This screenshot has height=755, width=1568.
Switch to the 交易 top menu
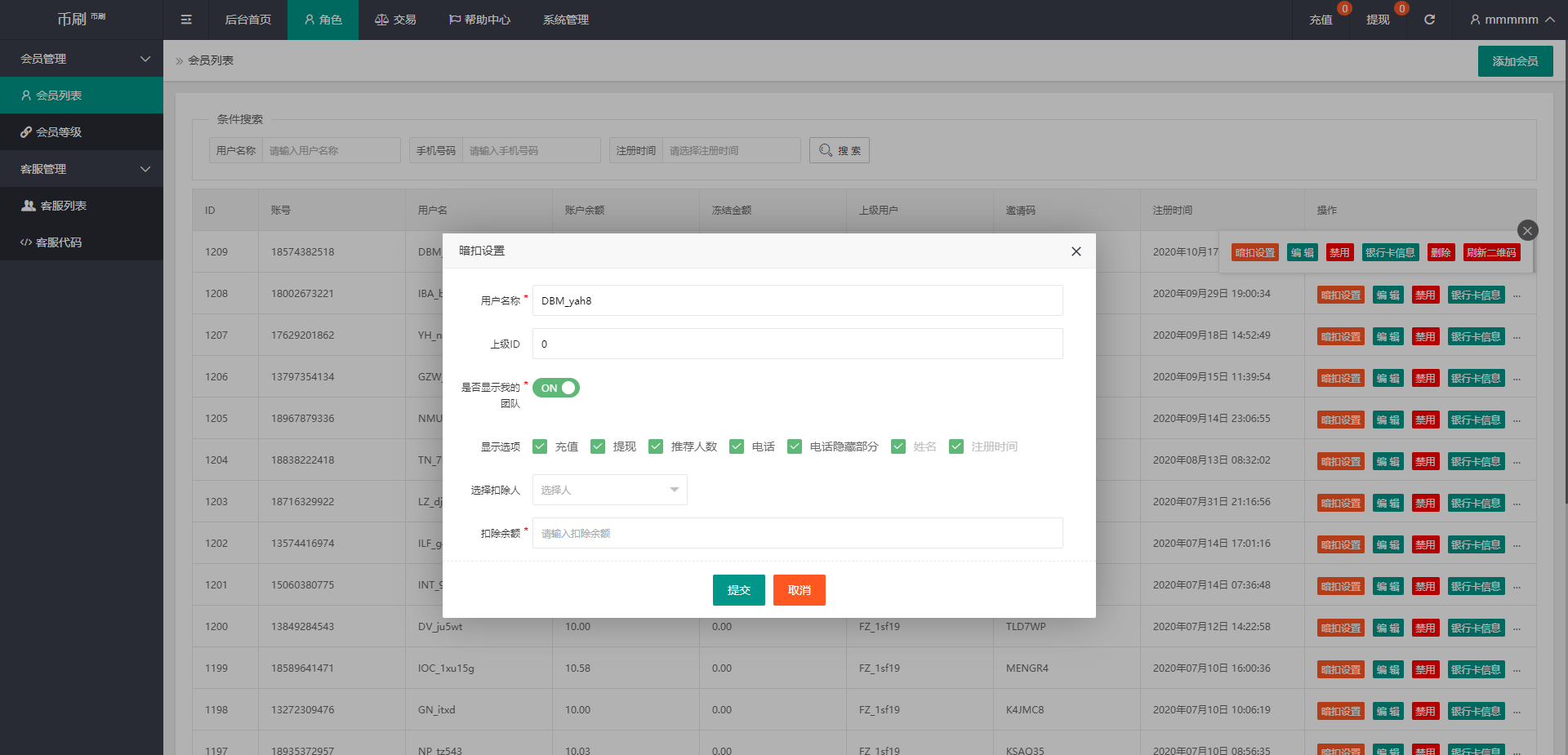tap(395, 20)
